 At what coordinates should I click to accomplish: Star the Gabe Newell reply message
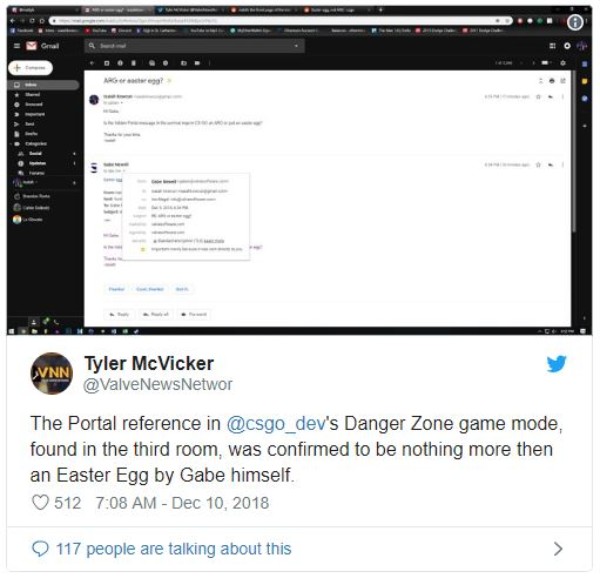click(x=538, y=165)
